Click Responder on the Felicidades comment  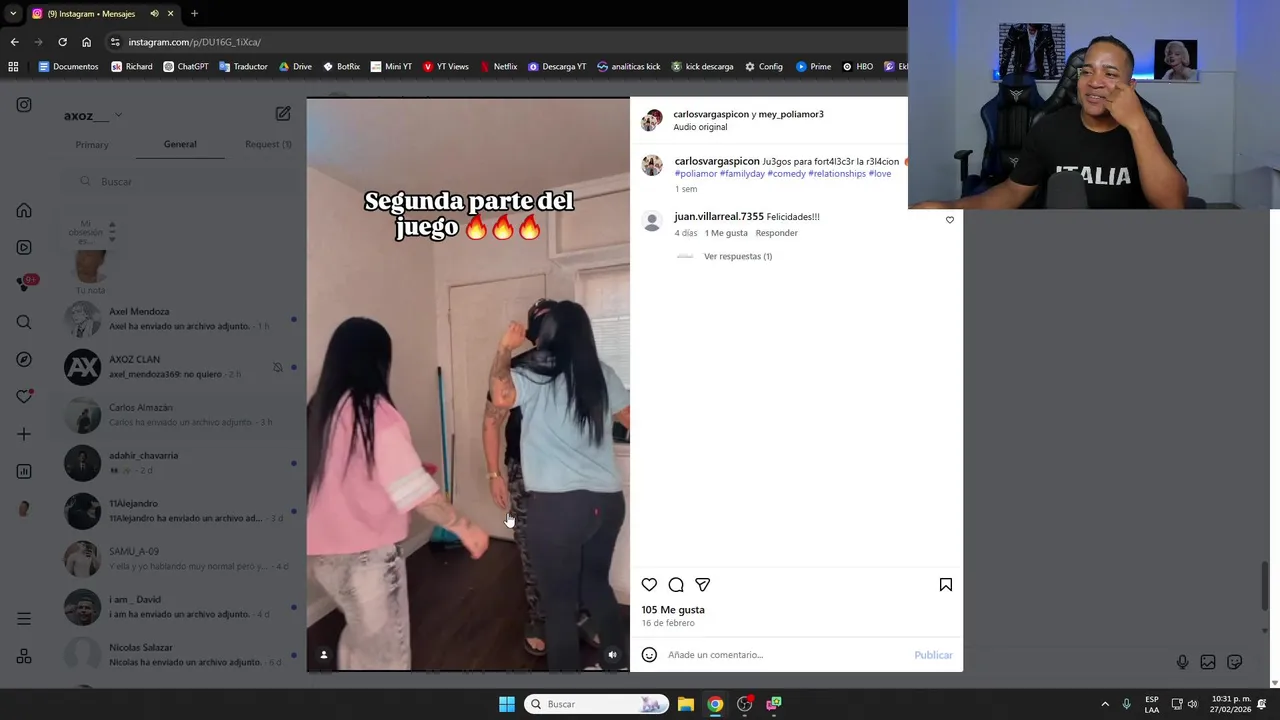click(777, 233)
